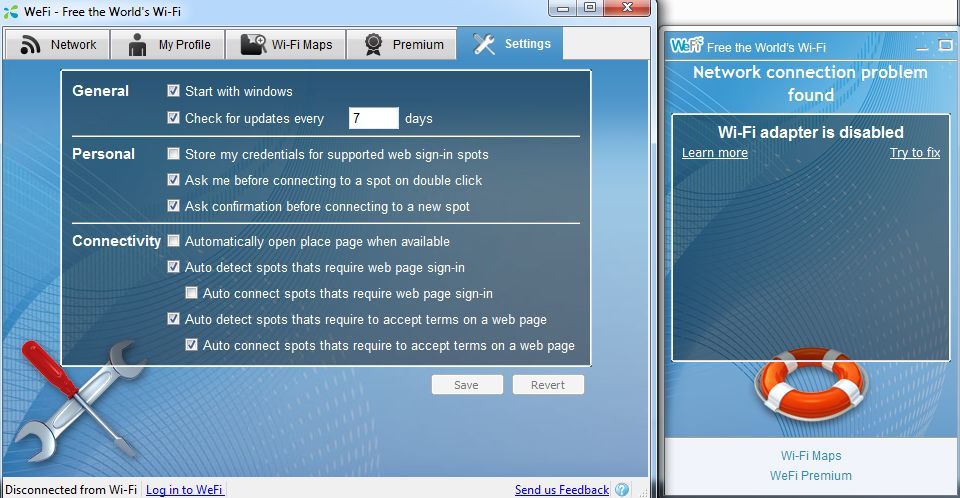This screenshot has width=960, height=498.
Task: Switch to the My Profile tab
Action: pyautogui.click(x=168, y=45)
